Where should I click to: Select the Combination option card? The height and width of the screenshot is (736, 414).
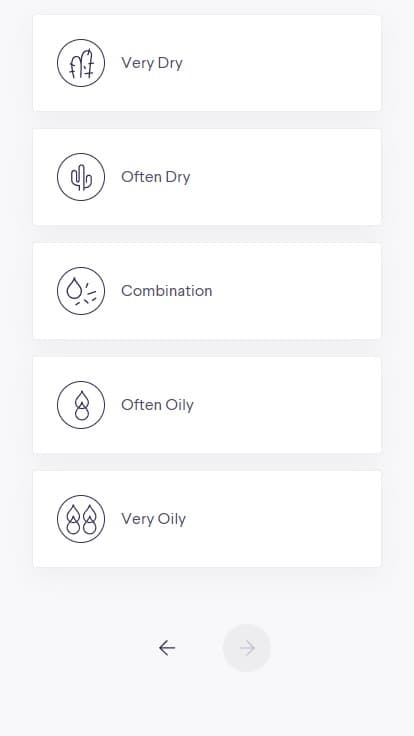(207, 291)
